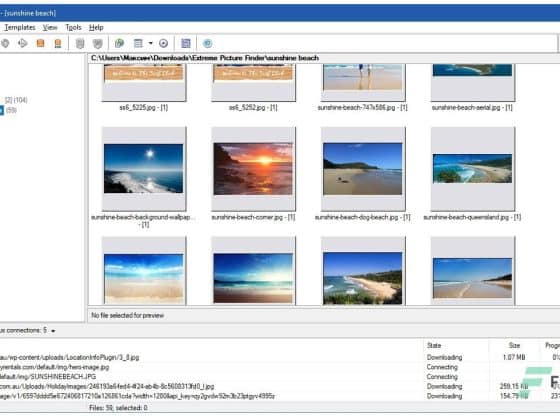Select download row containing Uploads/HolidayImages
Screen dimensions: 560x420
pos(280,386)
